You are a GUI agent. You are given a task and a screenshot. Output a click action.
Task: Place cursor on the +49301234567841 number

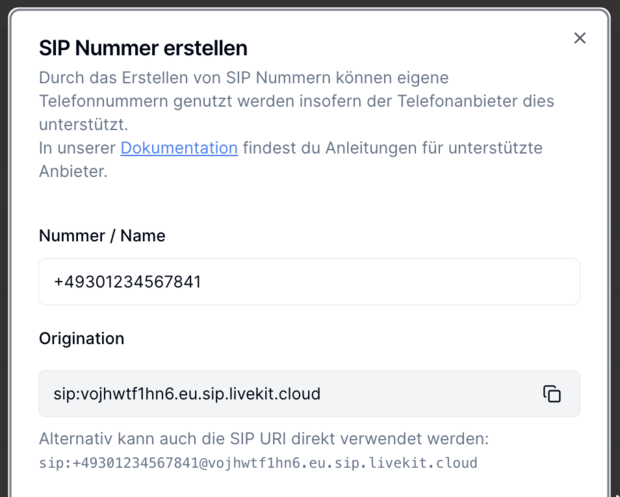point(128,282)
